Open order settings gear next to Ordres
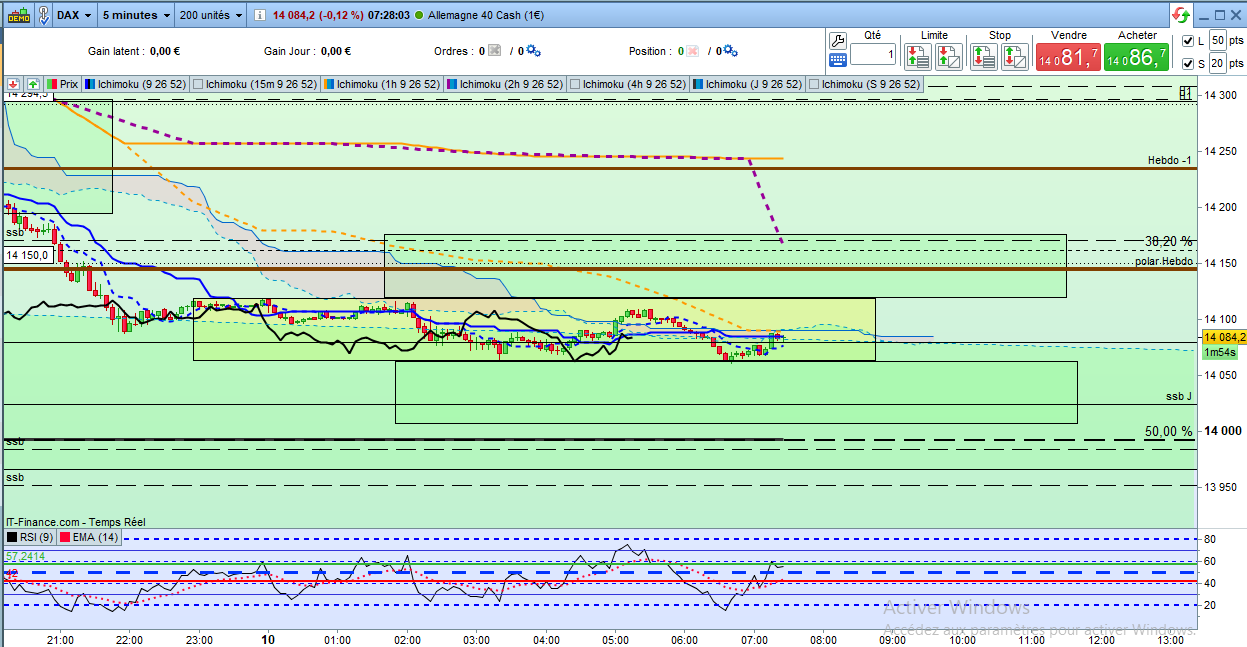Screen dimensions: 1247x647 (x=533, y=51)
